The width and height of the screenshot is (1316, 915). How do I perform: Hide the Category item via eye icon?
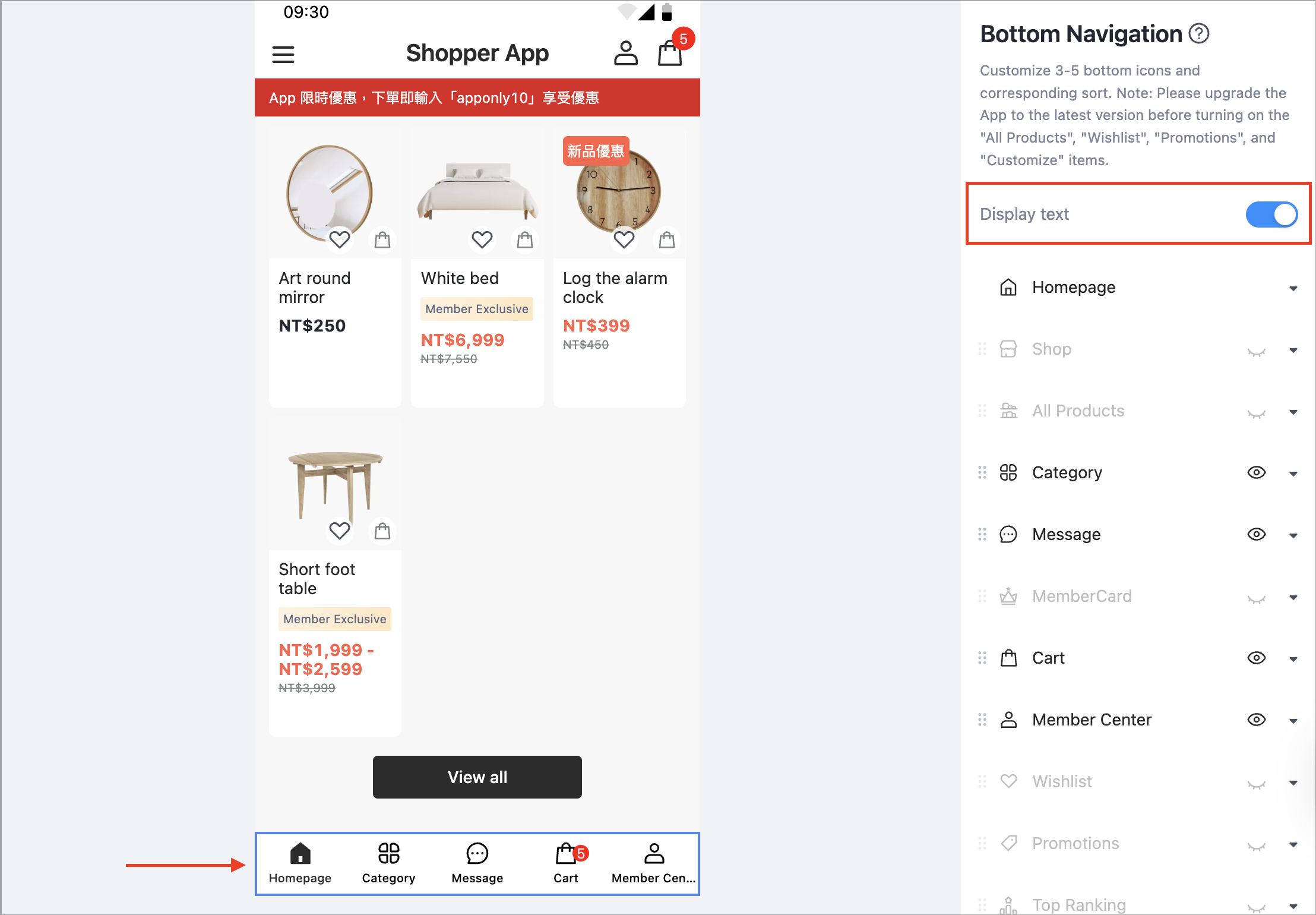click(1257, 473)
